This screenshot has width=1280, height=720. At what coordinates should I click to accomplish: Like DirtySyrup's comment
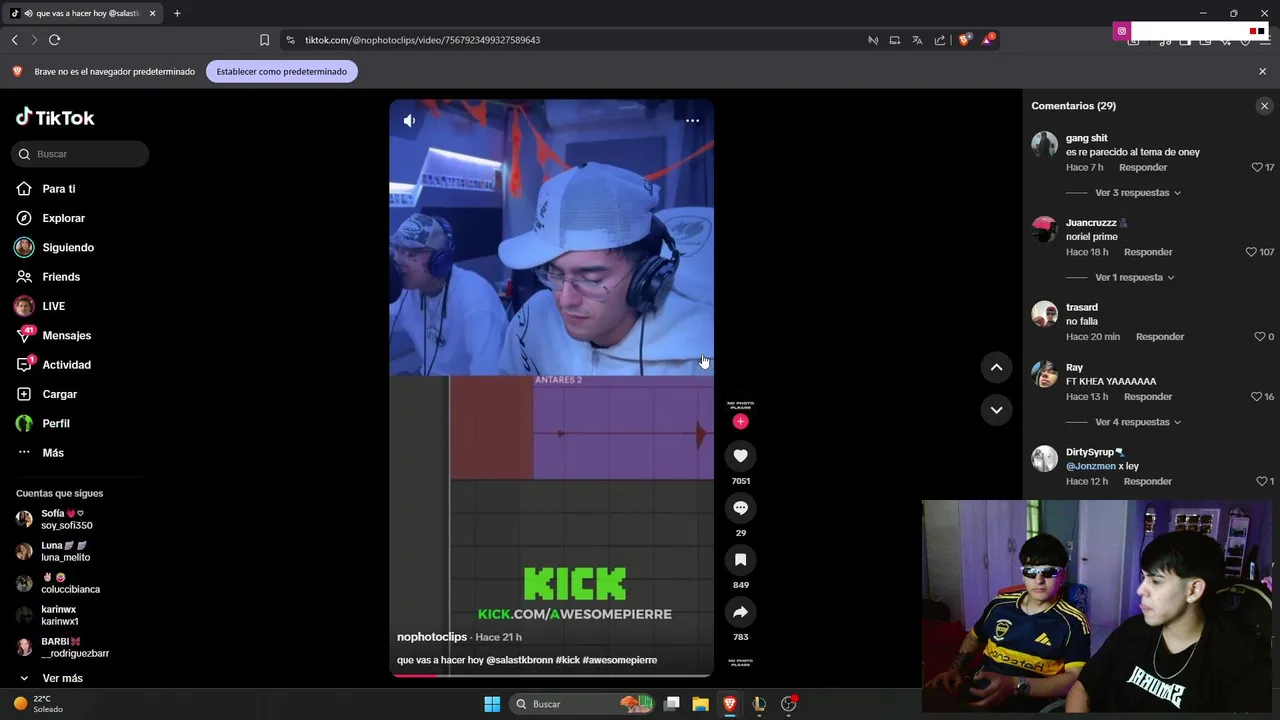1262,481
